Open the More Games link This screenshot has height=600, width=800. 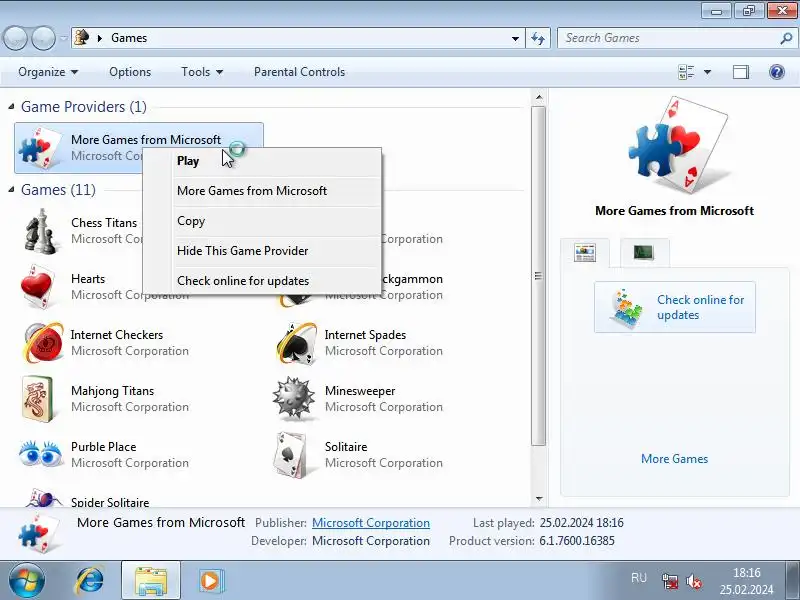click(x=674, y=459)
